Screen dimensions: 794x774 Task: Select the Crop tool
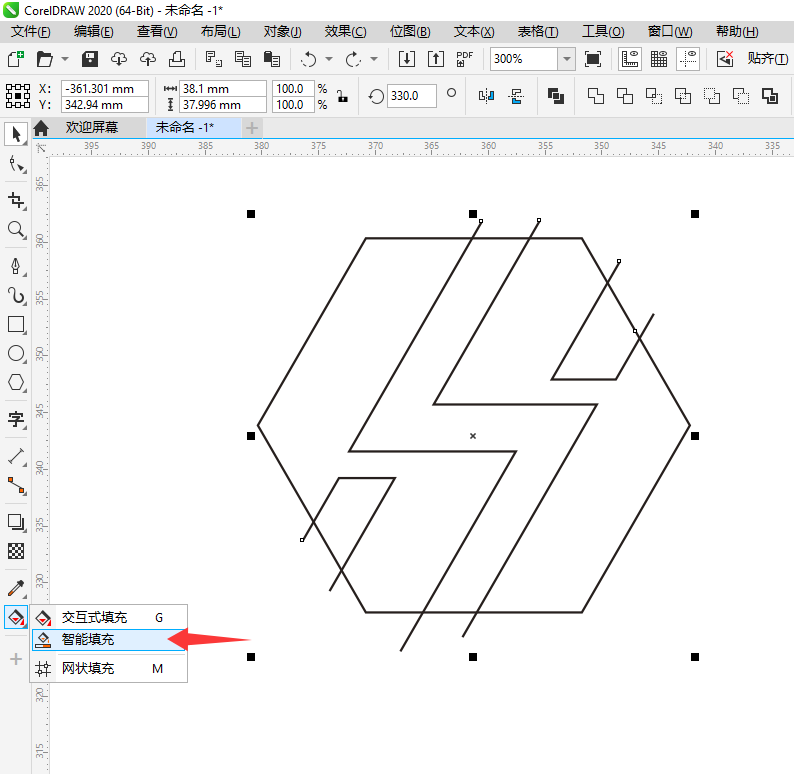(x=16, y=200)
